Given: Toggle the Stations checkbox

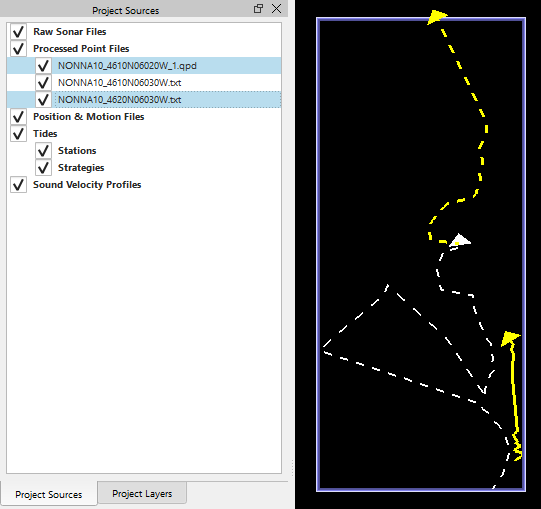Looking at the screenshot, I should (x=43, y=150).
